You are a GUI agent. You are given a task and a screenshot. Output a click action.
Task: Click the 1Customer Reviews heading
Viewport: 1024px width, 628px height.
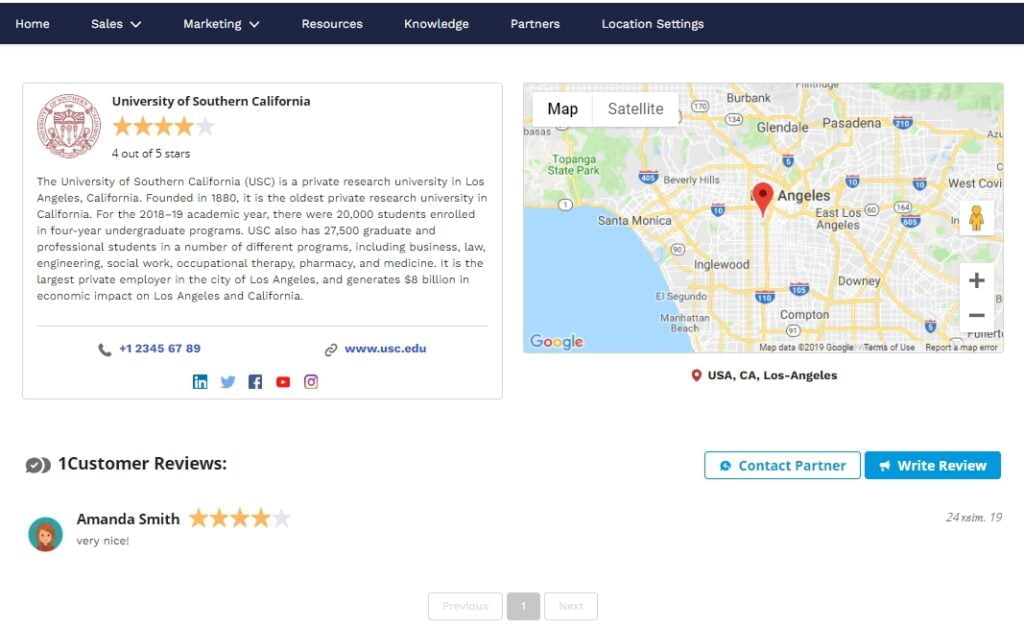(x=142, y=463)
